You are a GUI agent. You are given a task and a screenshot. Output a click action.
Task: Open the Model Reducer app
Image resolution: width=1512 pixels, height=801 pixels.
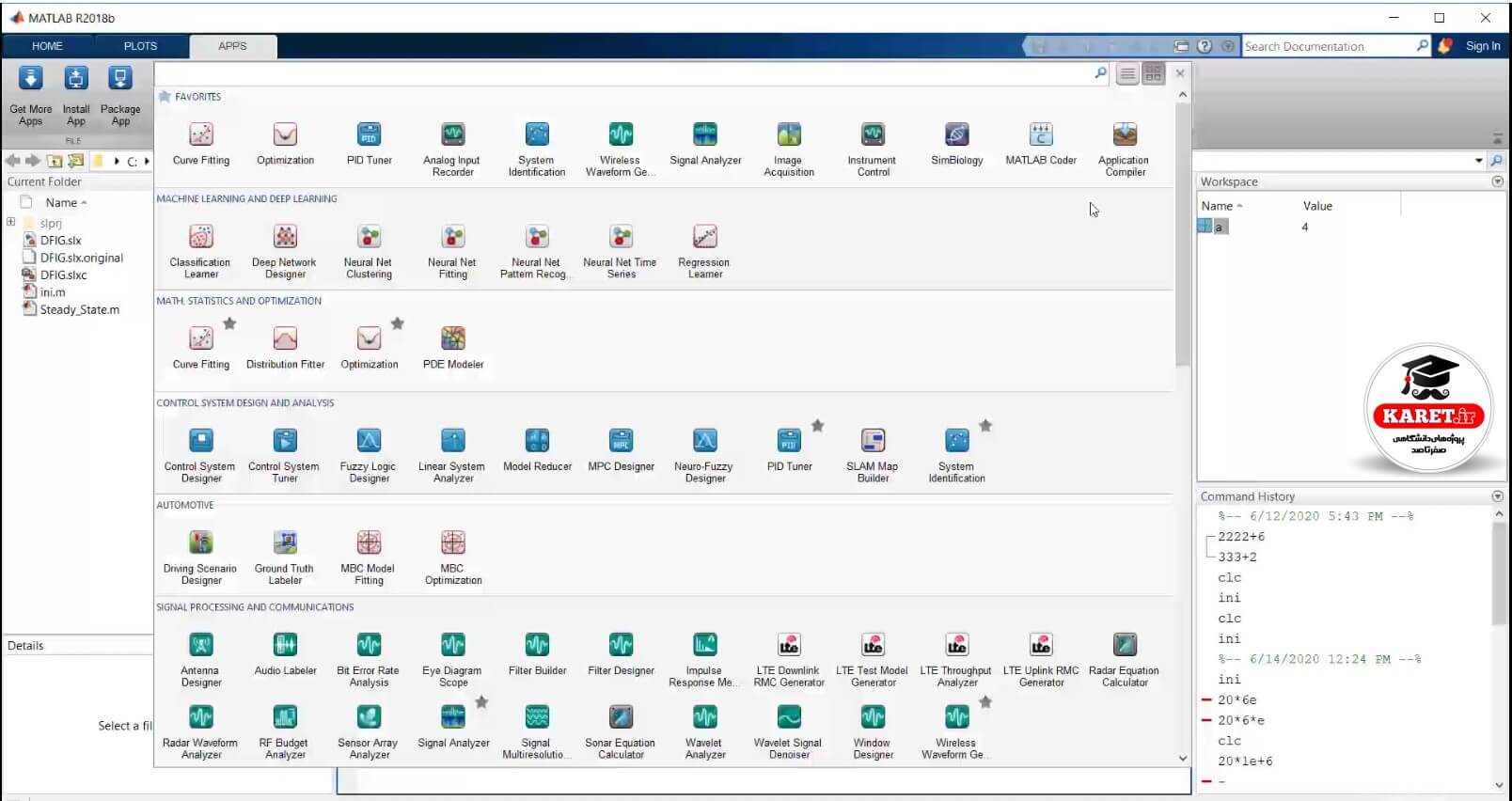coord(537,448)
